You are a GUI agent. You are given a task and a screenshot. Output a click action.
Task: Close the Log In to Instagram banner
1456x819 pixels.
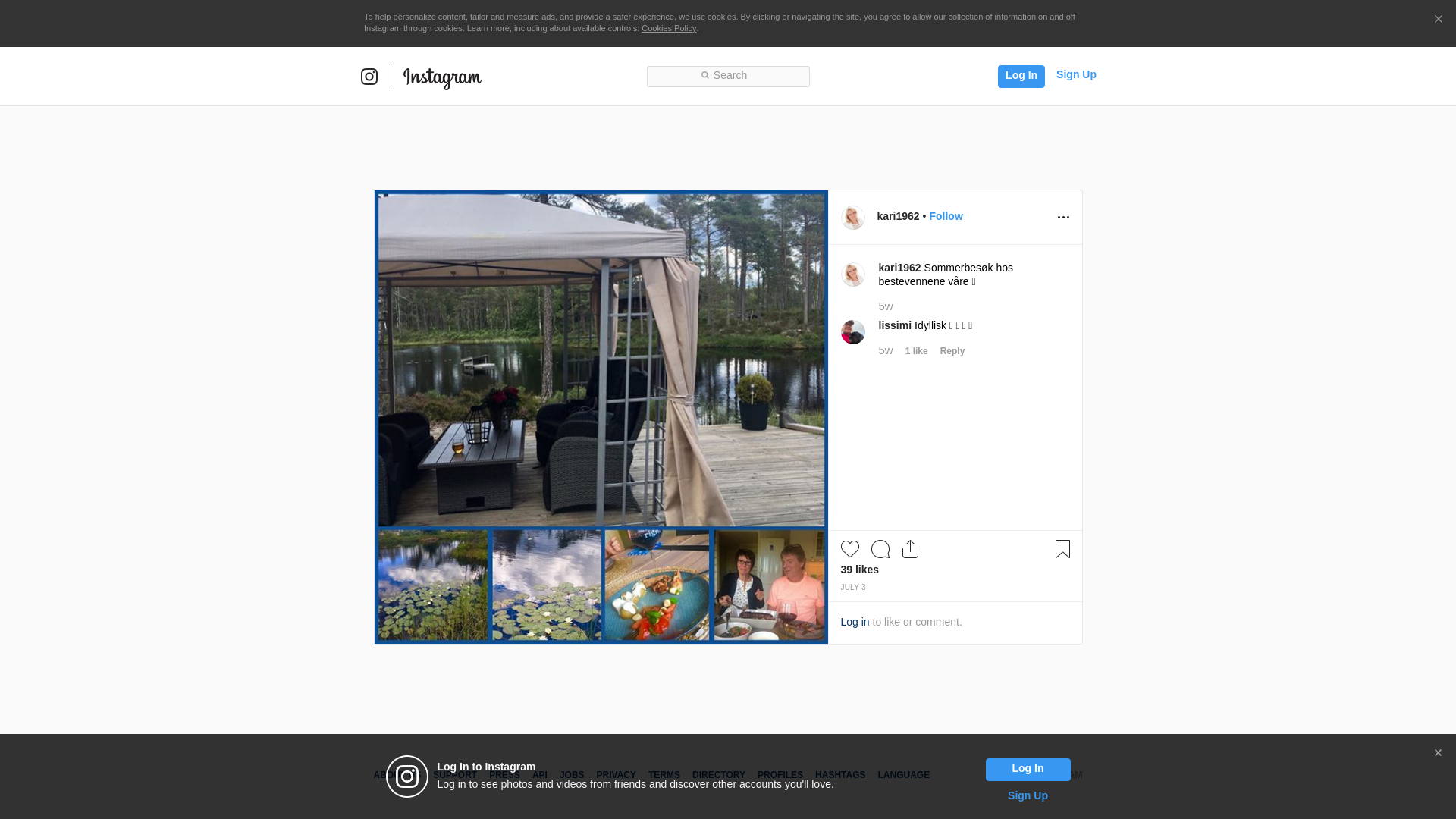click(1438, 753)
